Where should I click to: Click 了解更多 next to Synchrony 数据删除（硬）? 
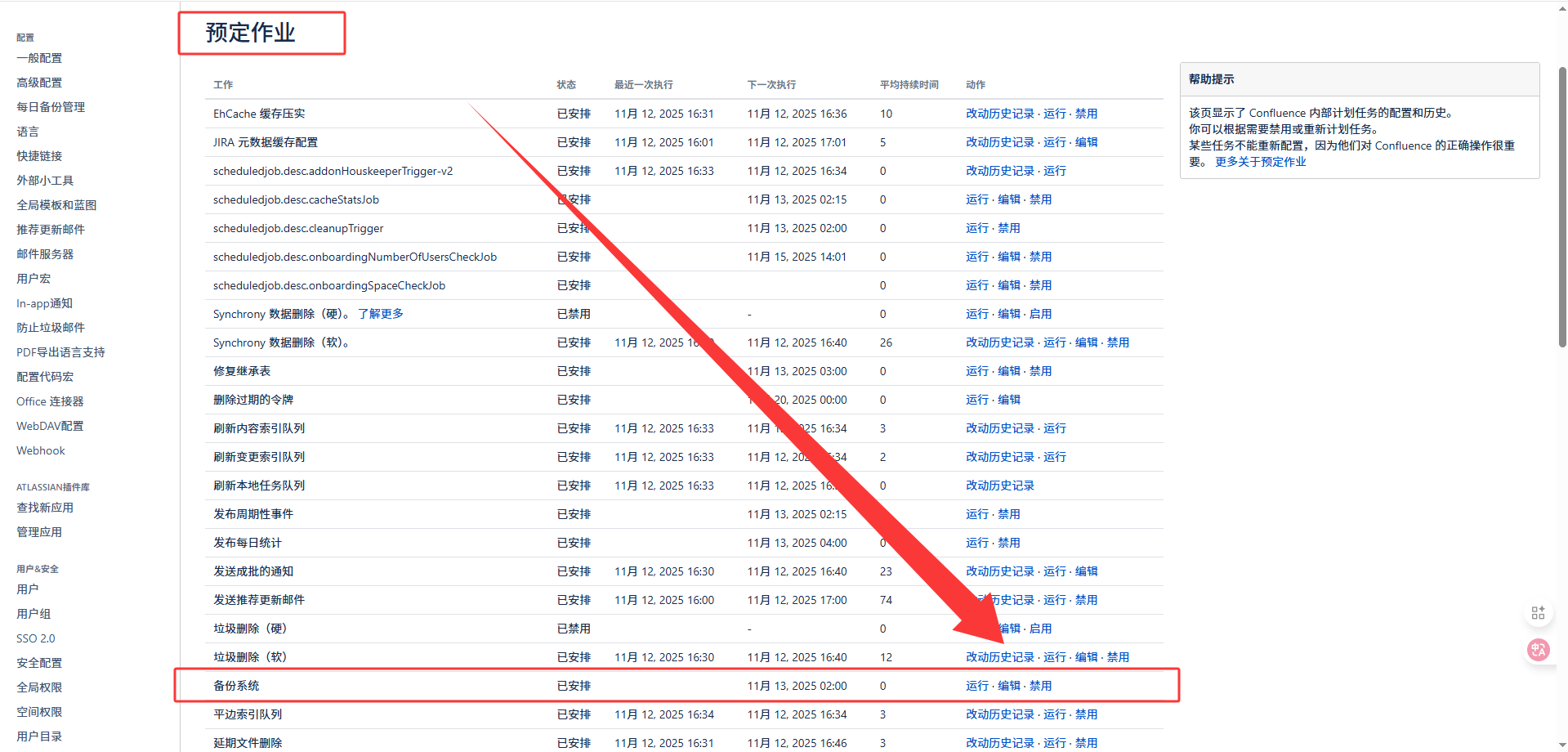pos(380,314)
